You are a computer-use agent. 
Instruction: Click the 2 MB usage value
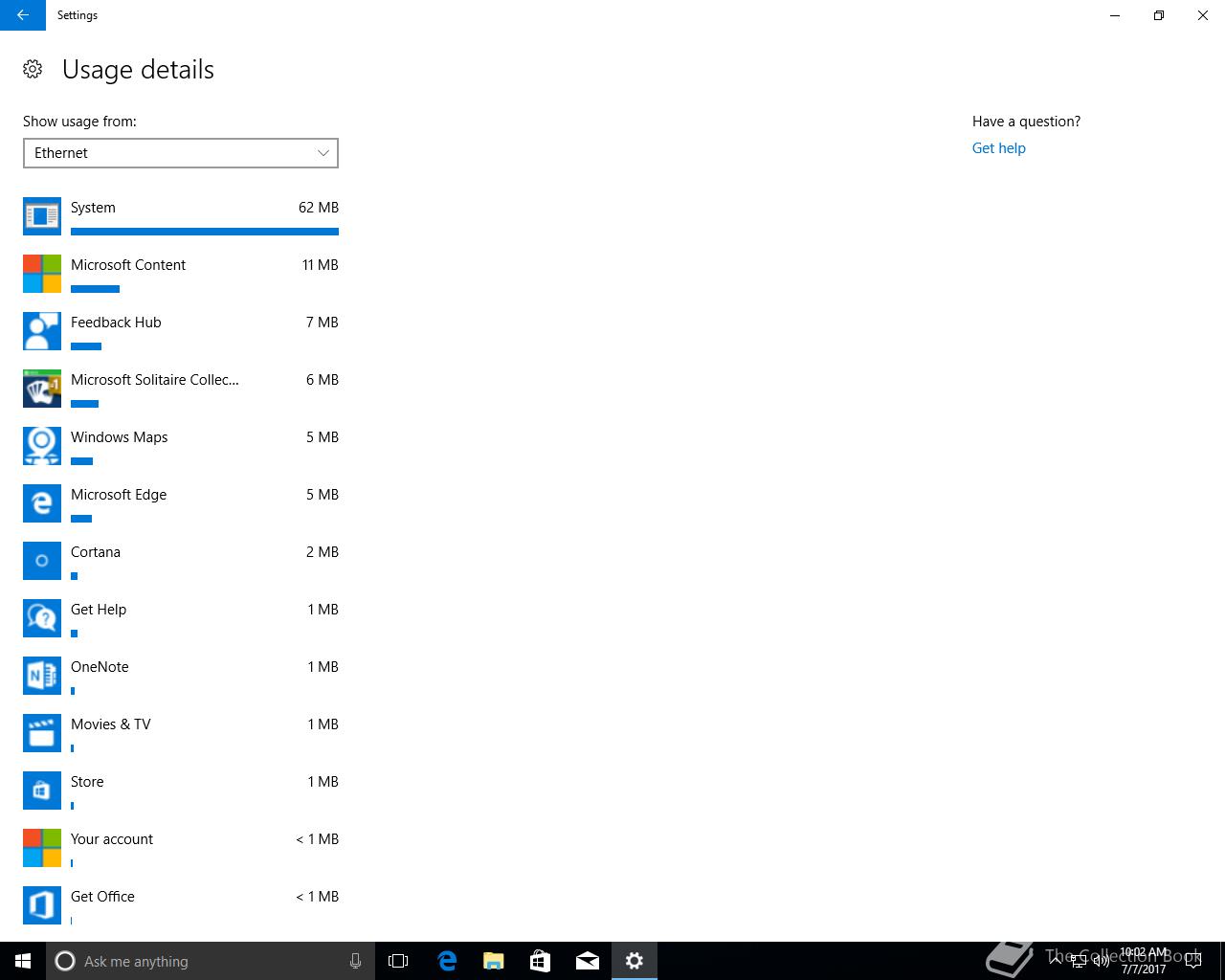tap(323, 552)
